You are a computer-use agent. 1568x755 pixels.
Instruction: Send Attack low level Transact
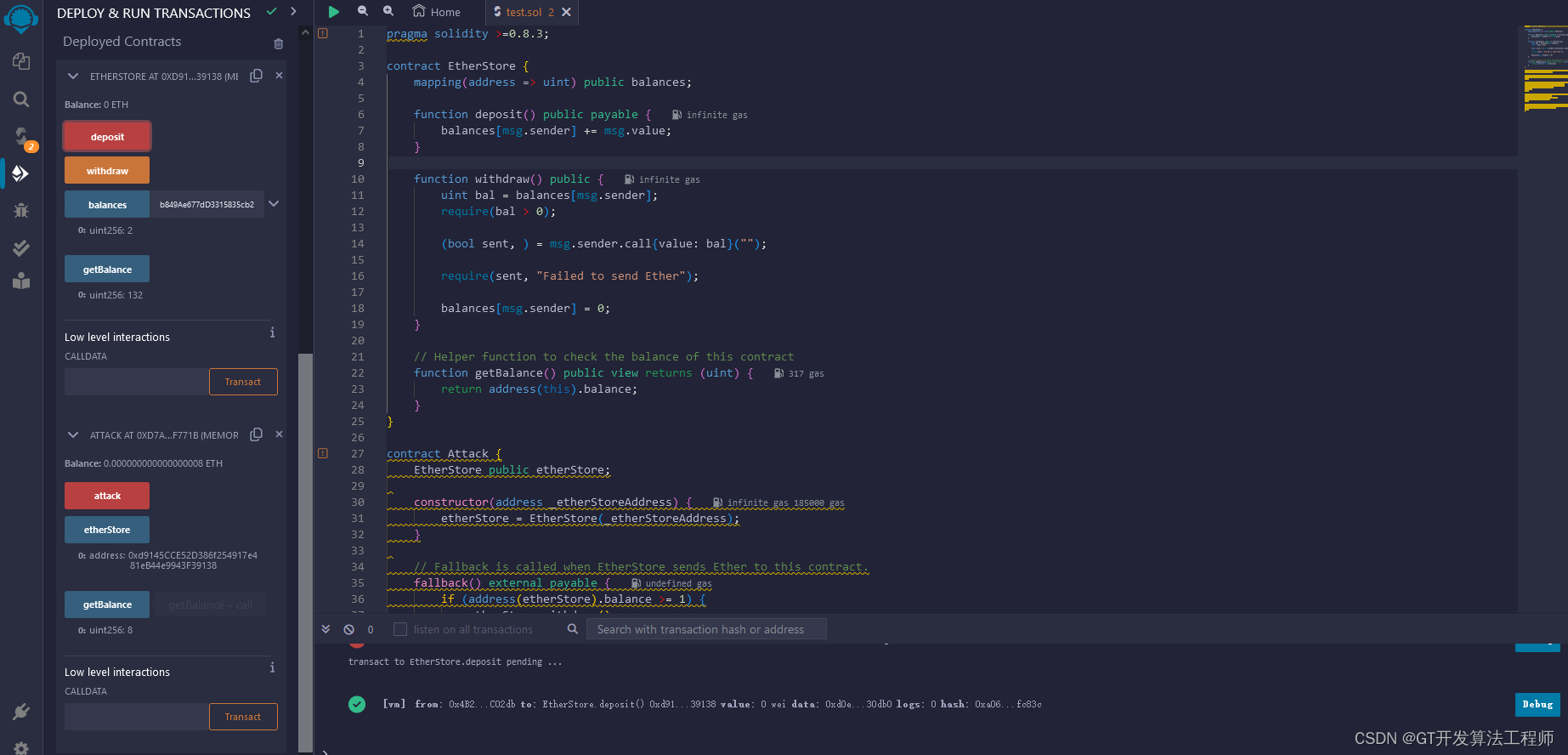coord(243,717)
